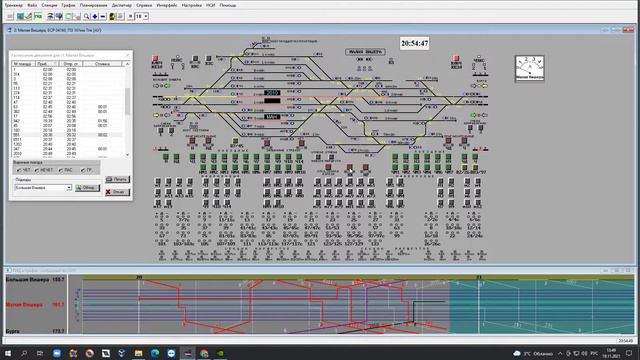640x360 pixels.
Task: Sort by Стоянка column header
Action: [102, 64]
